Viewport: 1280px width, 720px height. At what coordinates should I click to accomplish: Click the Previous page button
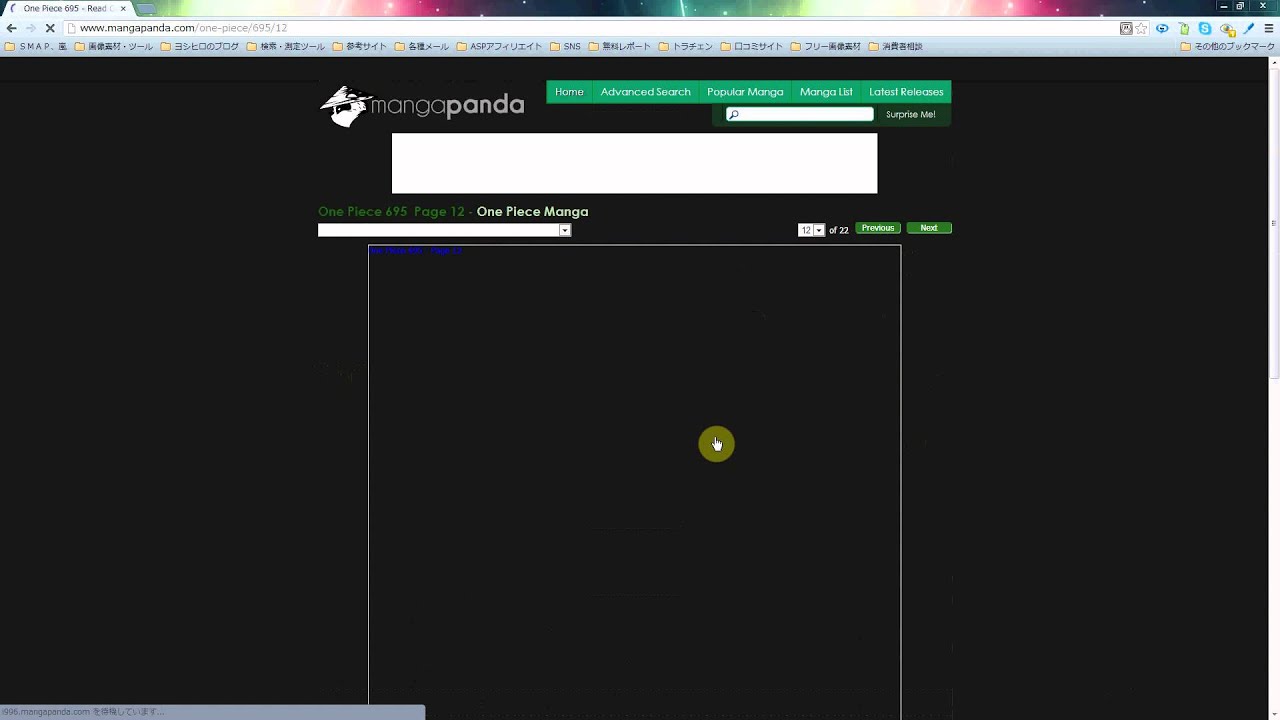pyautogui.click(x=878, y=228)
